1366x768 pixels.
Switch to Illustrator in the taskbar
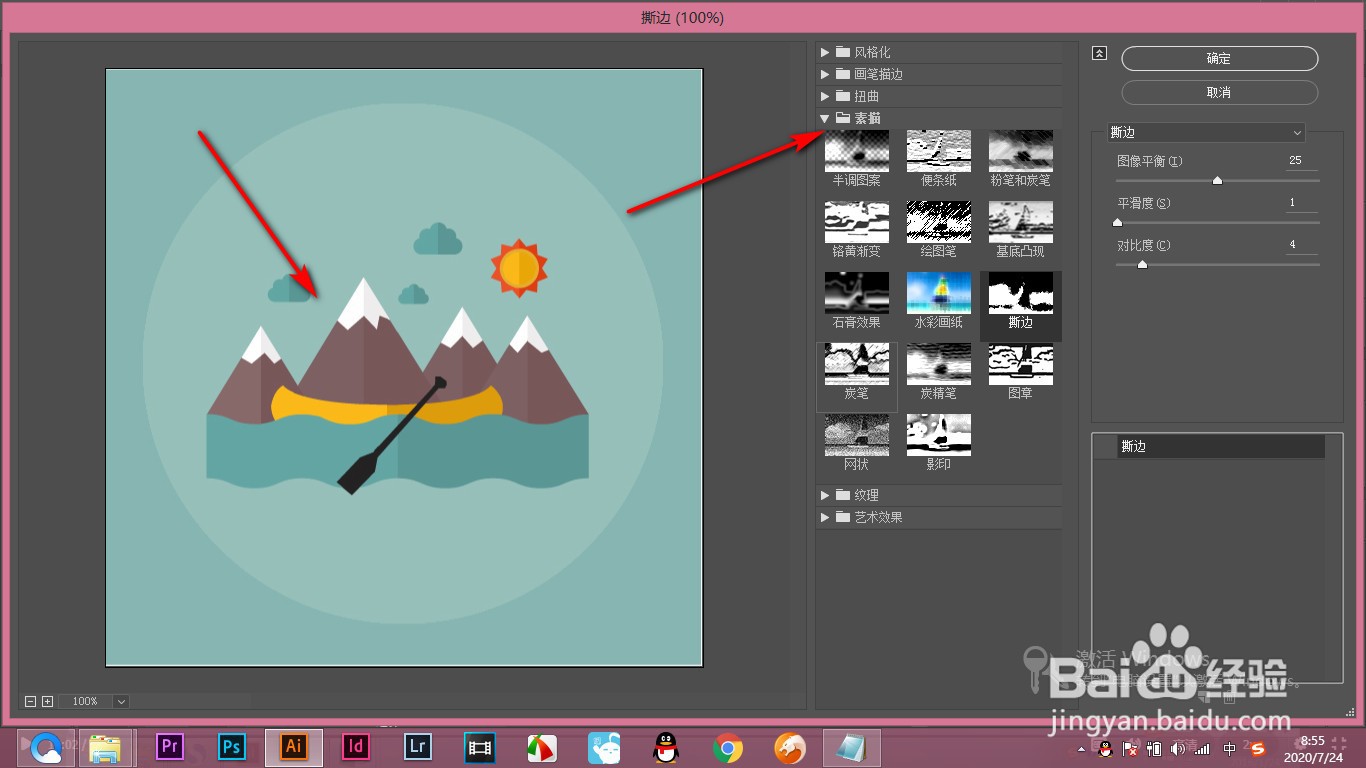click(x=294, y=746)
